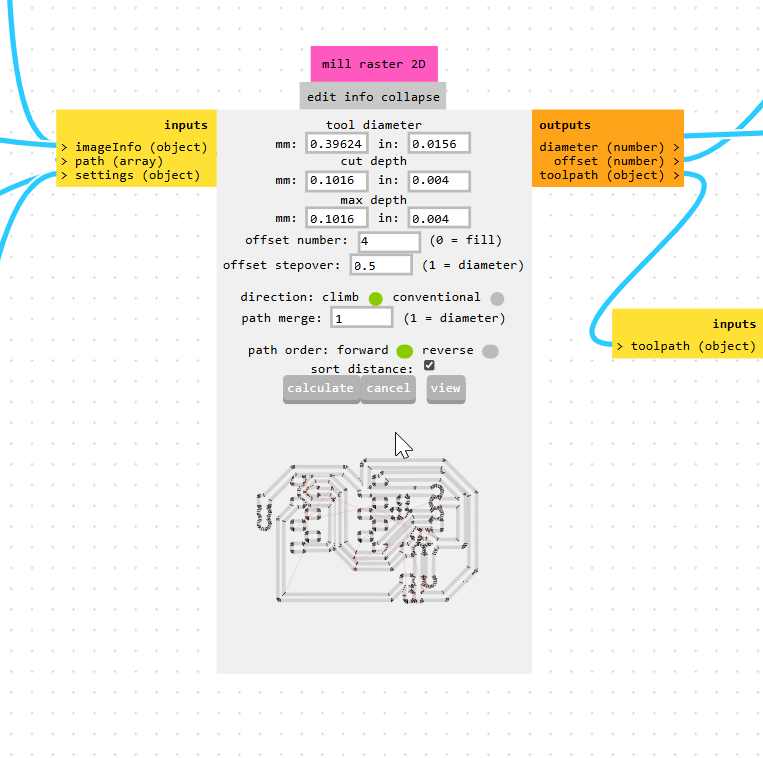
Task: Select reverse path order radio button
Action: pos(490,351)
